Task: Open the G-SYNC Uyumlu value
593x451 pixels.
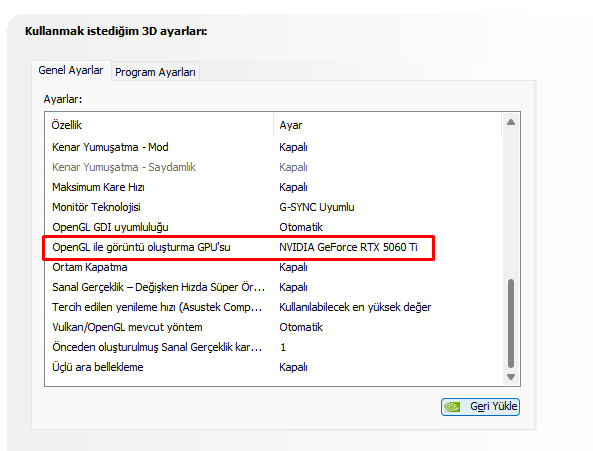Action: 317,207
